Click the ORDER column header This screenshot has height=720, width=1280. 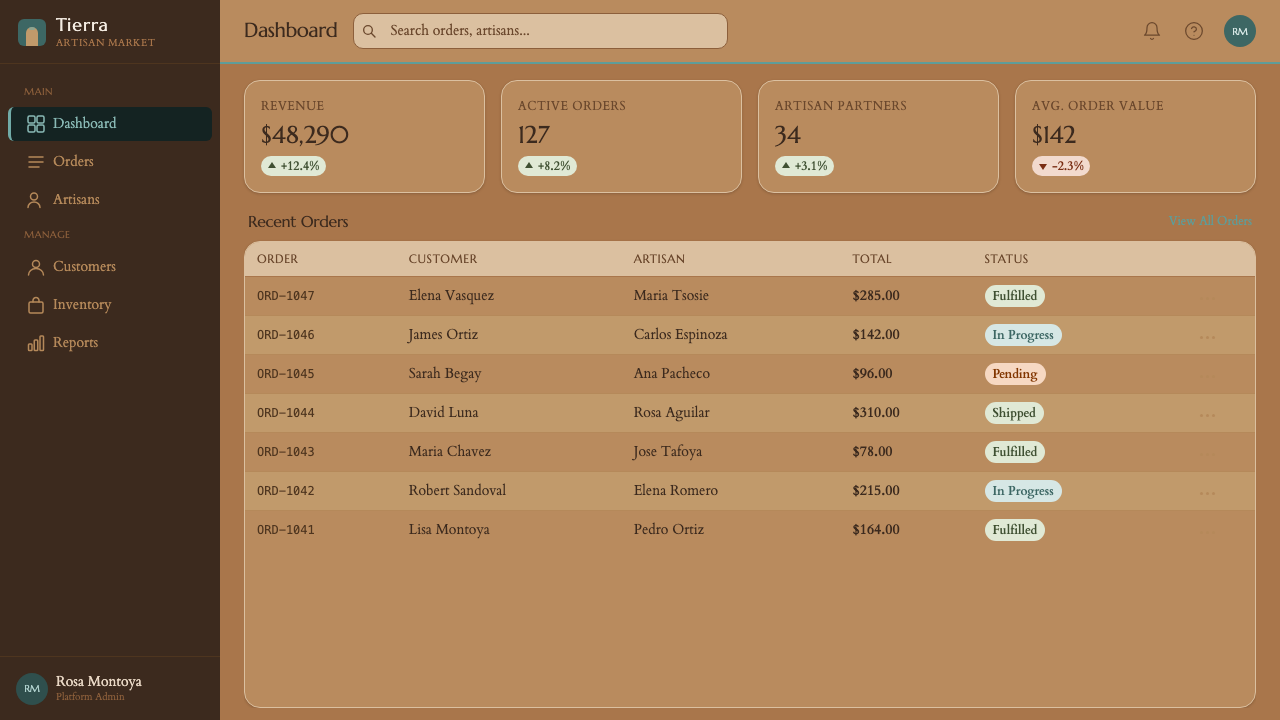pyautogui.click(x=277, y=259)
